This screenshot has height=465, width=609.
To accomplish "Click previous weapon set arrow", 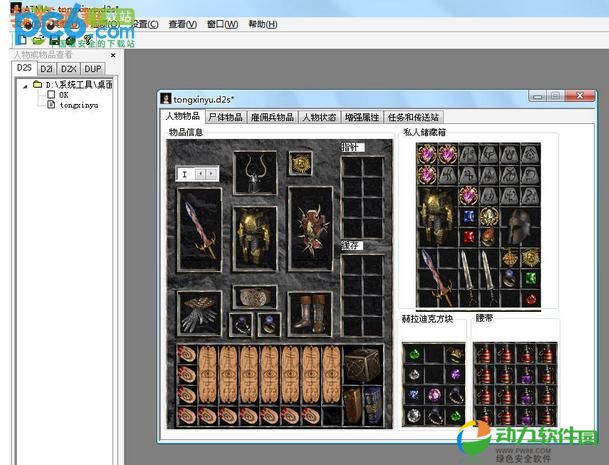I will [200, 174].
